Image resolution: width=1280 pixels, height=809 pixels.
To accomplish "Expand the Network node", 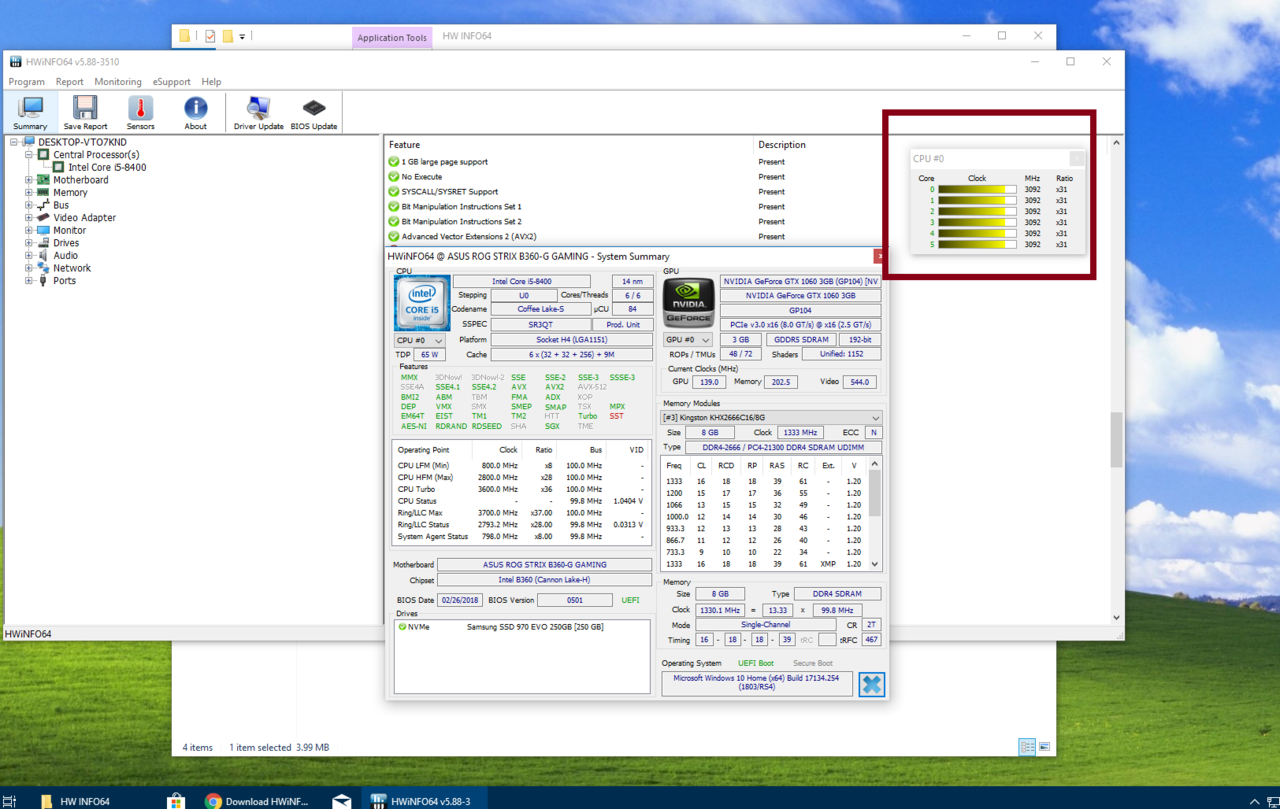I will 29,268.
